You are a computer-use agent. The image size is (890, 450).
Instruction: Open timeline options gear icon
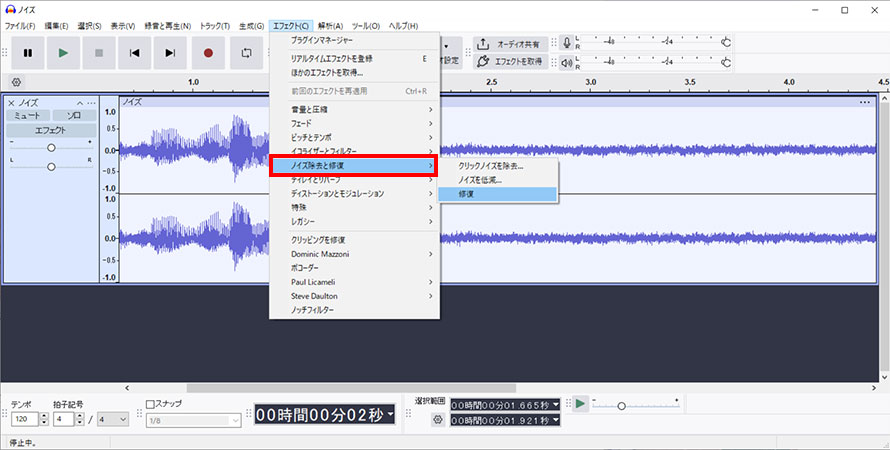(x=16, y=82)
